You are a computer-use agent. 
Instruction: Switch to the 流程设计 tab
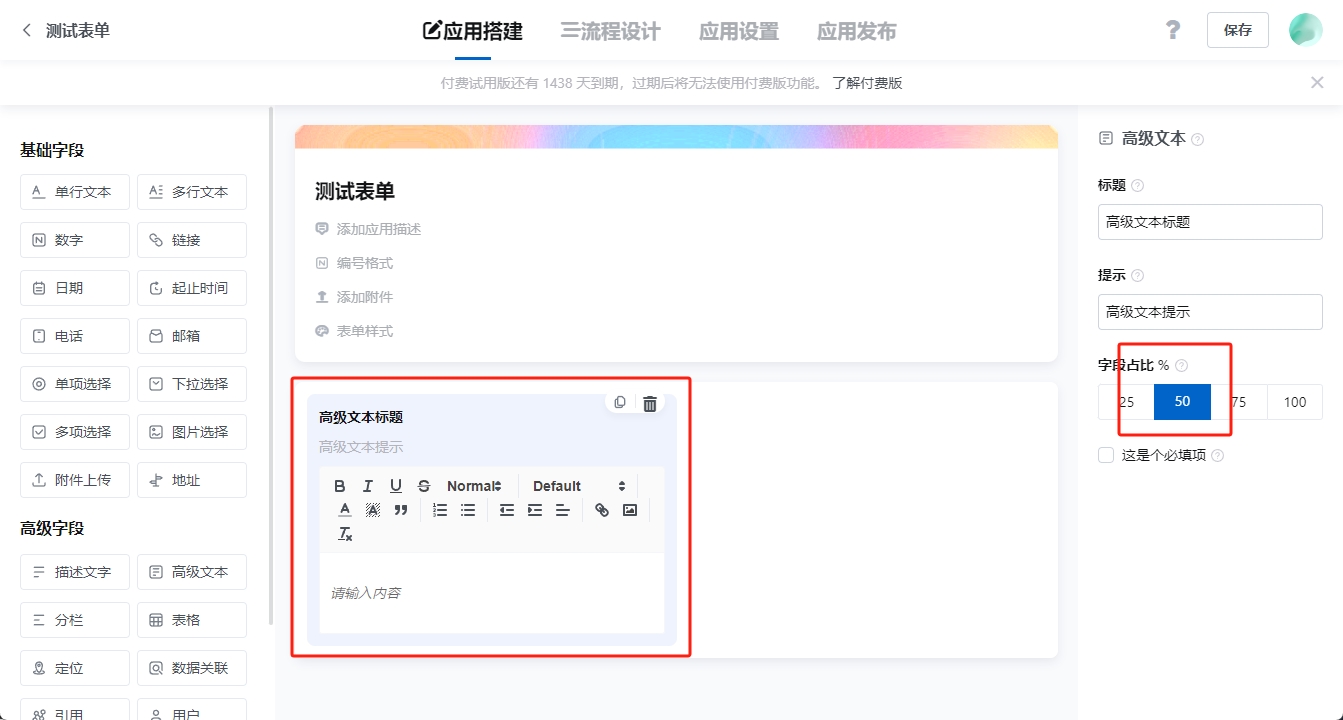pos(610,31)
